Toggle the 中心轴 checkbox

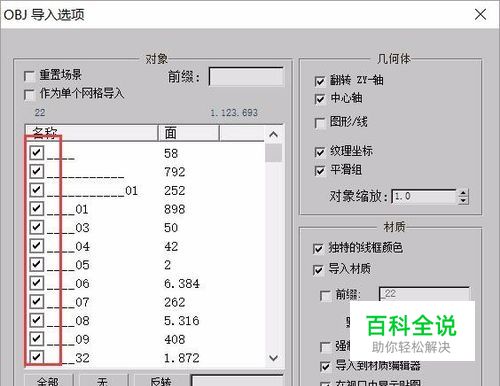[320, 99]
